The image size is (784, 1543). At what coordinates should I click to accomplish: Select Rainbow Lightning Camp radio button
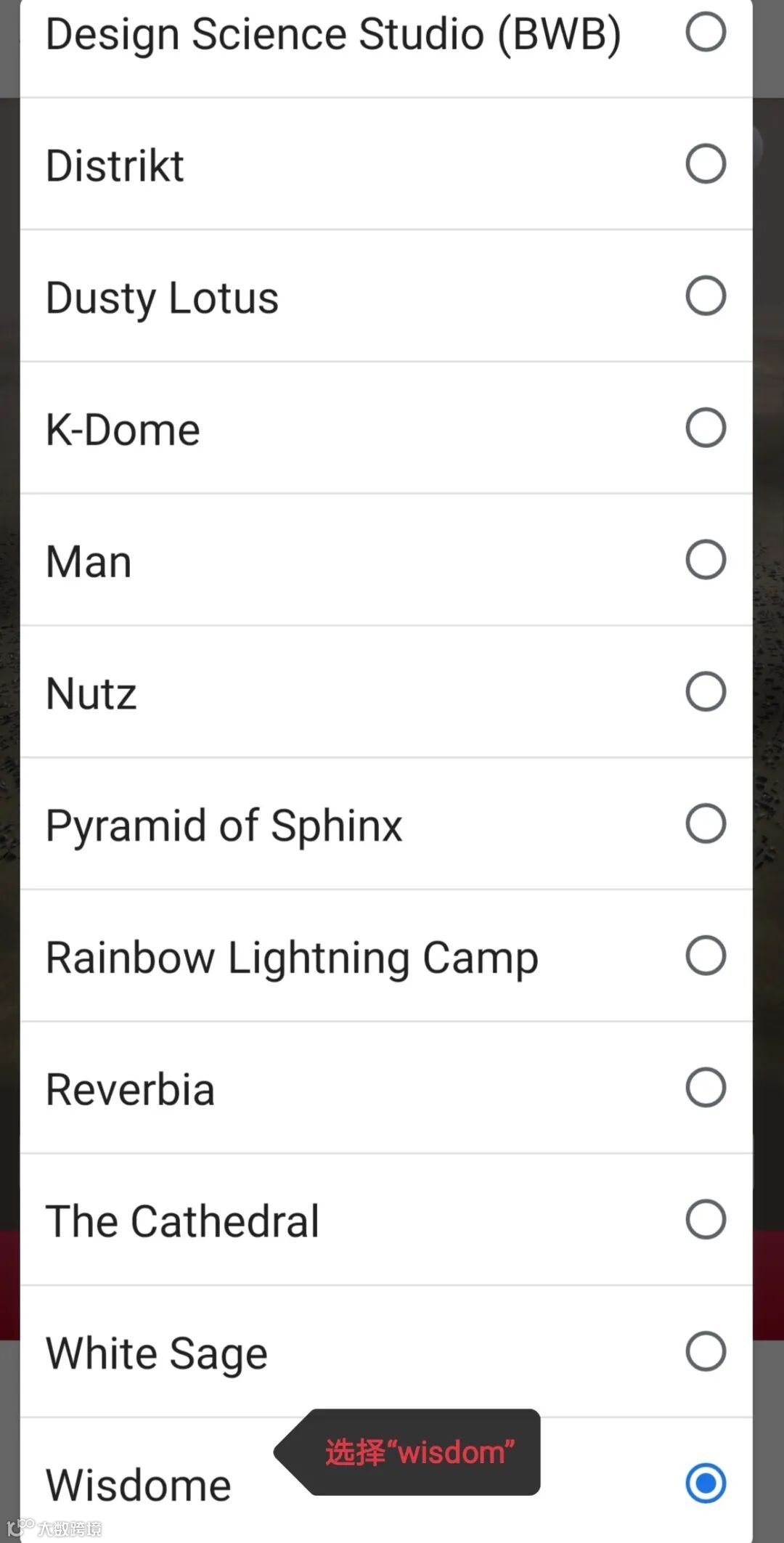(x=706, y=956)
